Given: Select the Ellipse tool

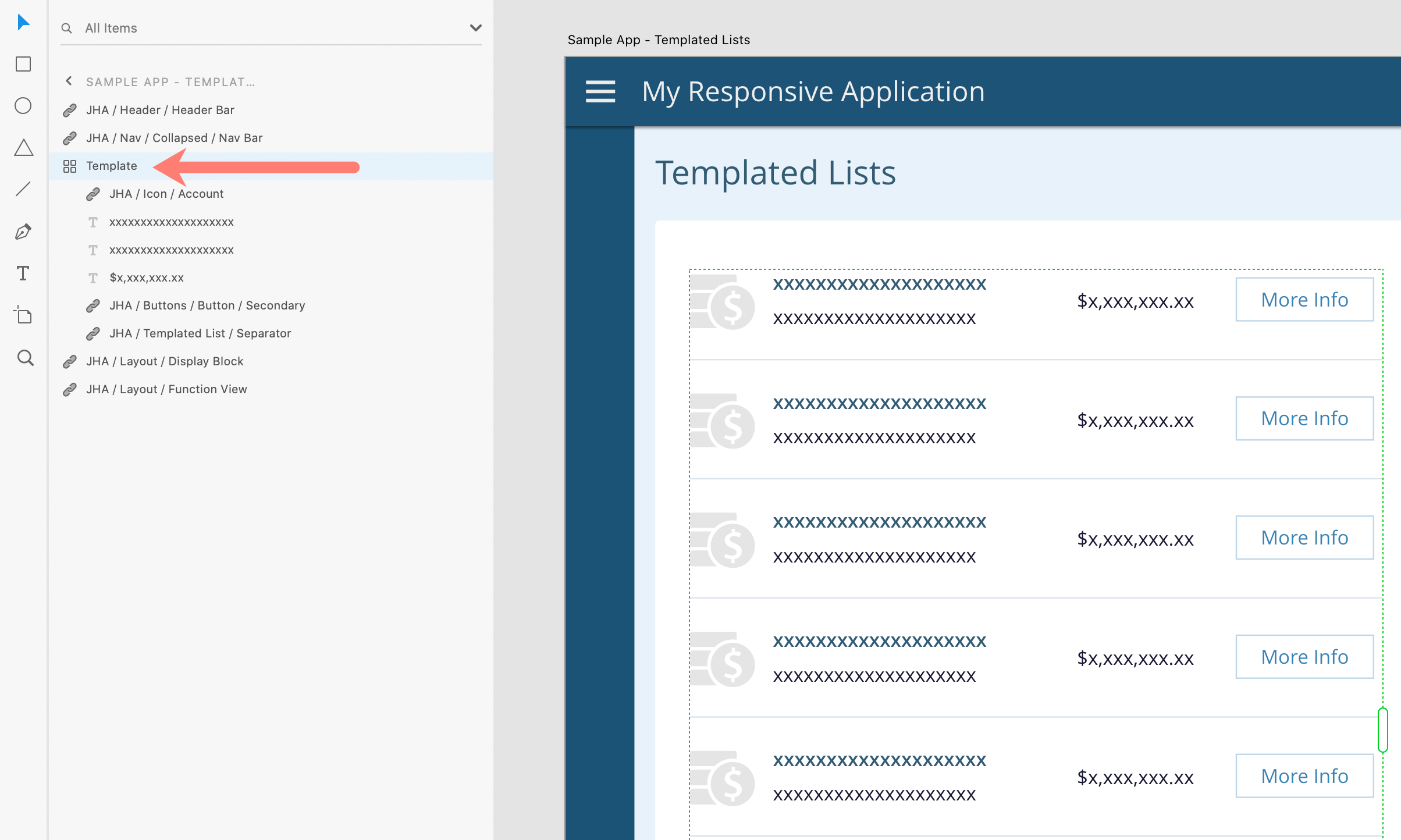Looking at the screenshot, I should pyautogui.click(x=23, y=106).
